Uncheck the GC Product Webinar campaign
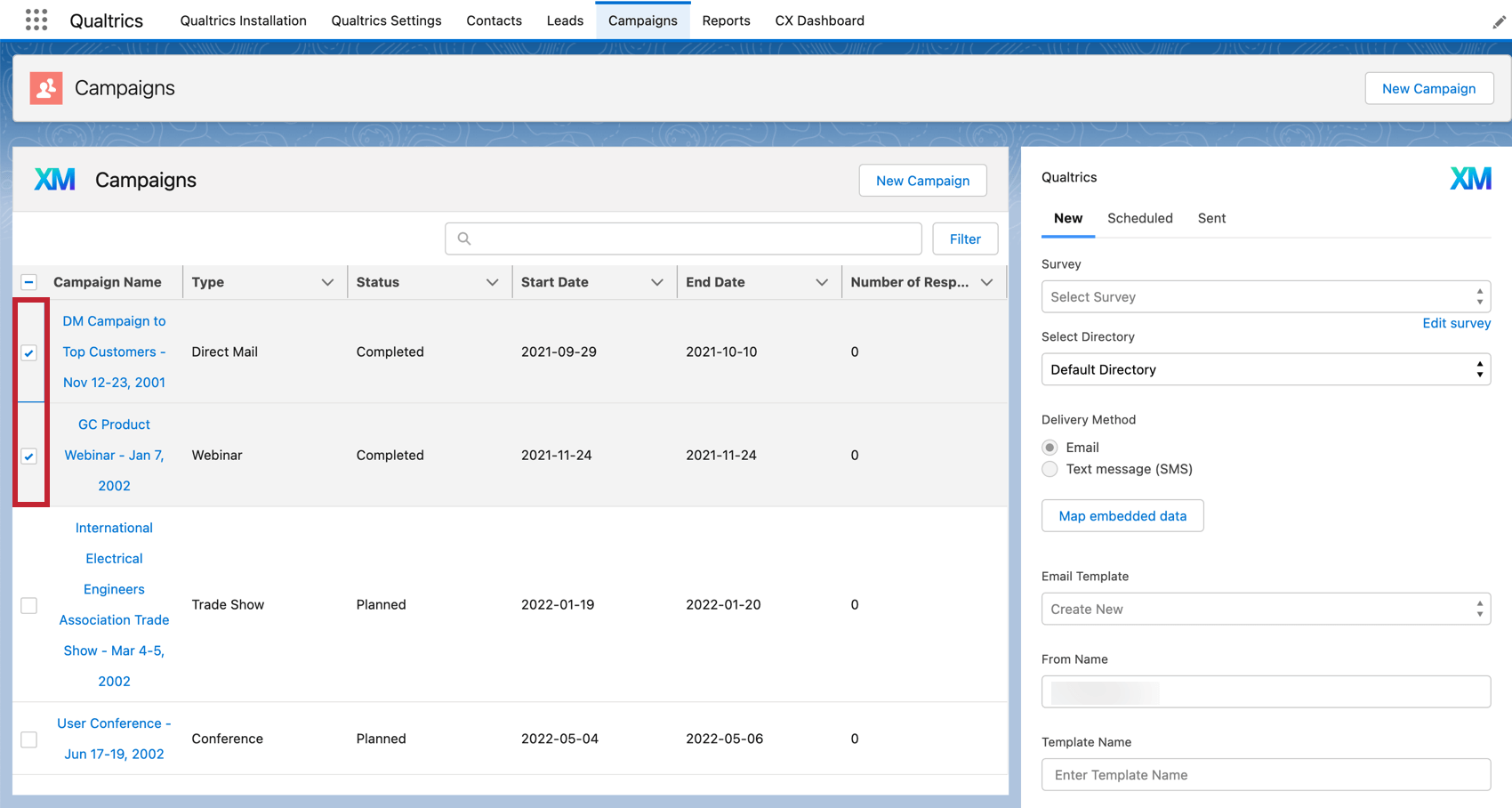This screenshot has height=808, width=1512. click(x=29, y=456)
